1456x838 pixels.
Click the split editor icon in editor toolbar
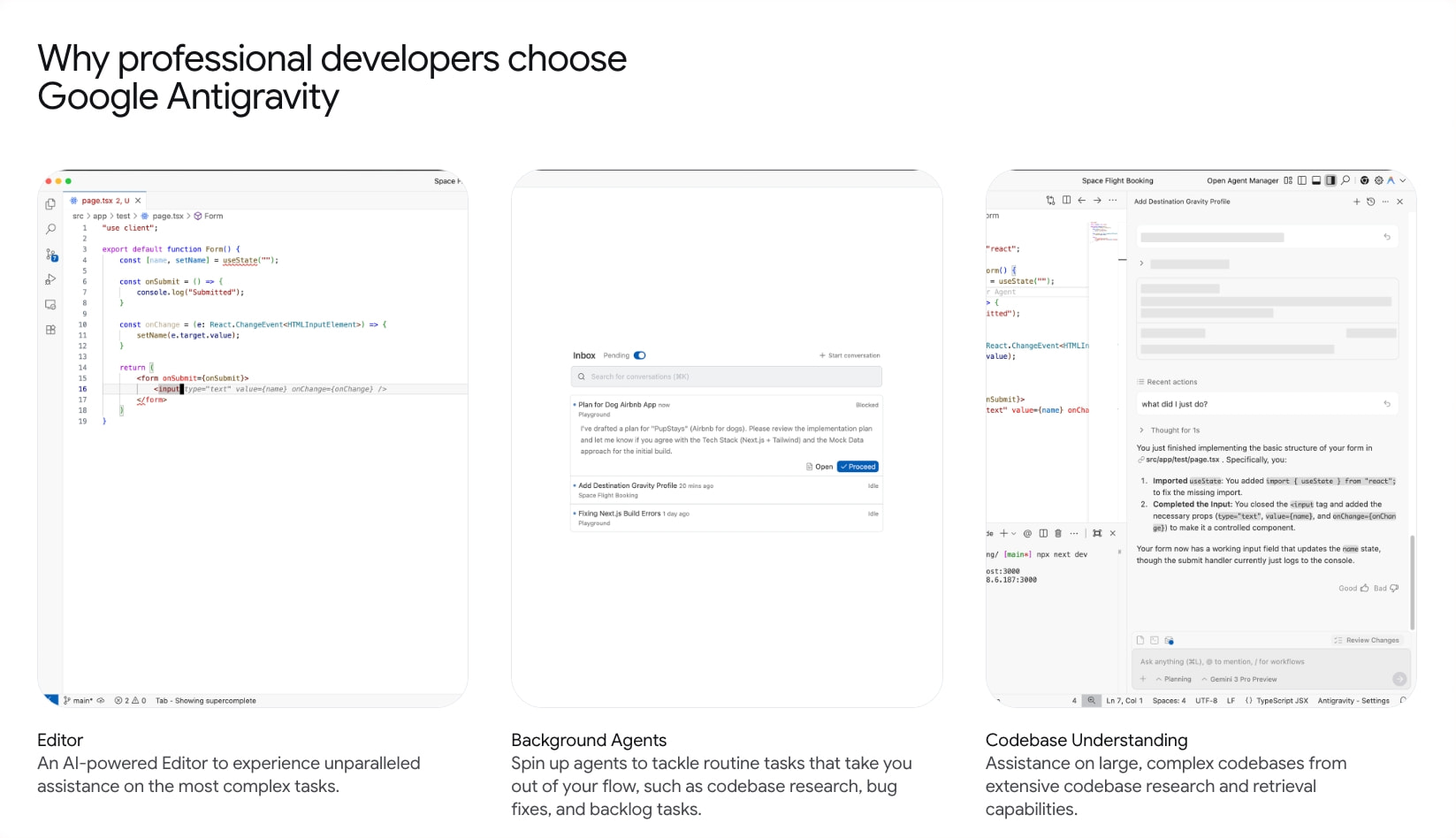pyautogui.click(x=1066, y=201)
